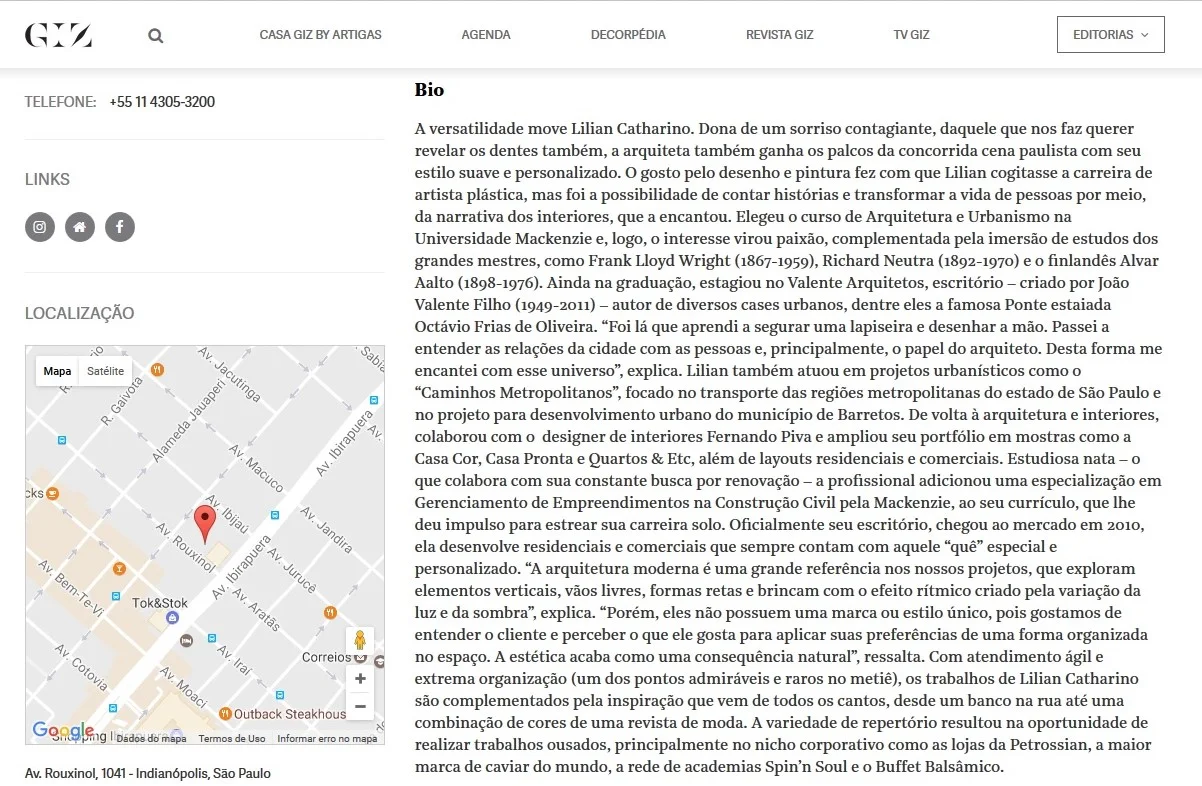Click Informar erro no mapa link

tap(327, 739)
